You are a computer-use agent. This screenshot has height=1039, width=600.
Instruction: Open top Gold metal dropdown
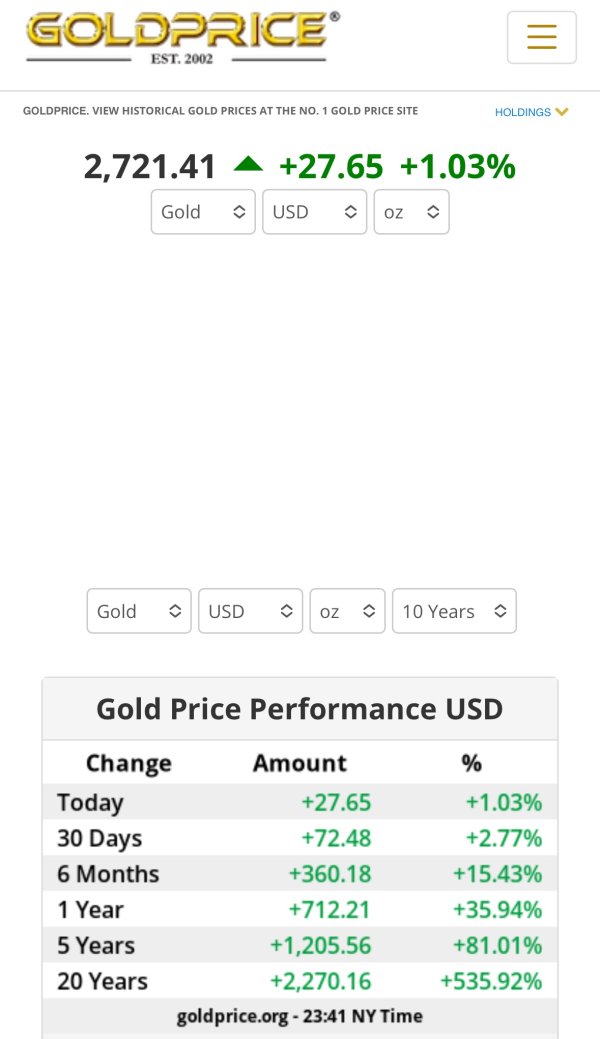point(203,212)
